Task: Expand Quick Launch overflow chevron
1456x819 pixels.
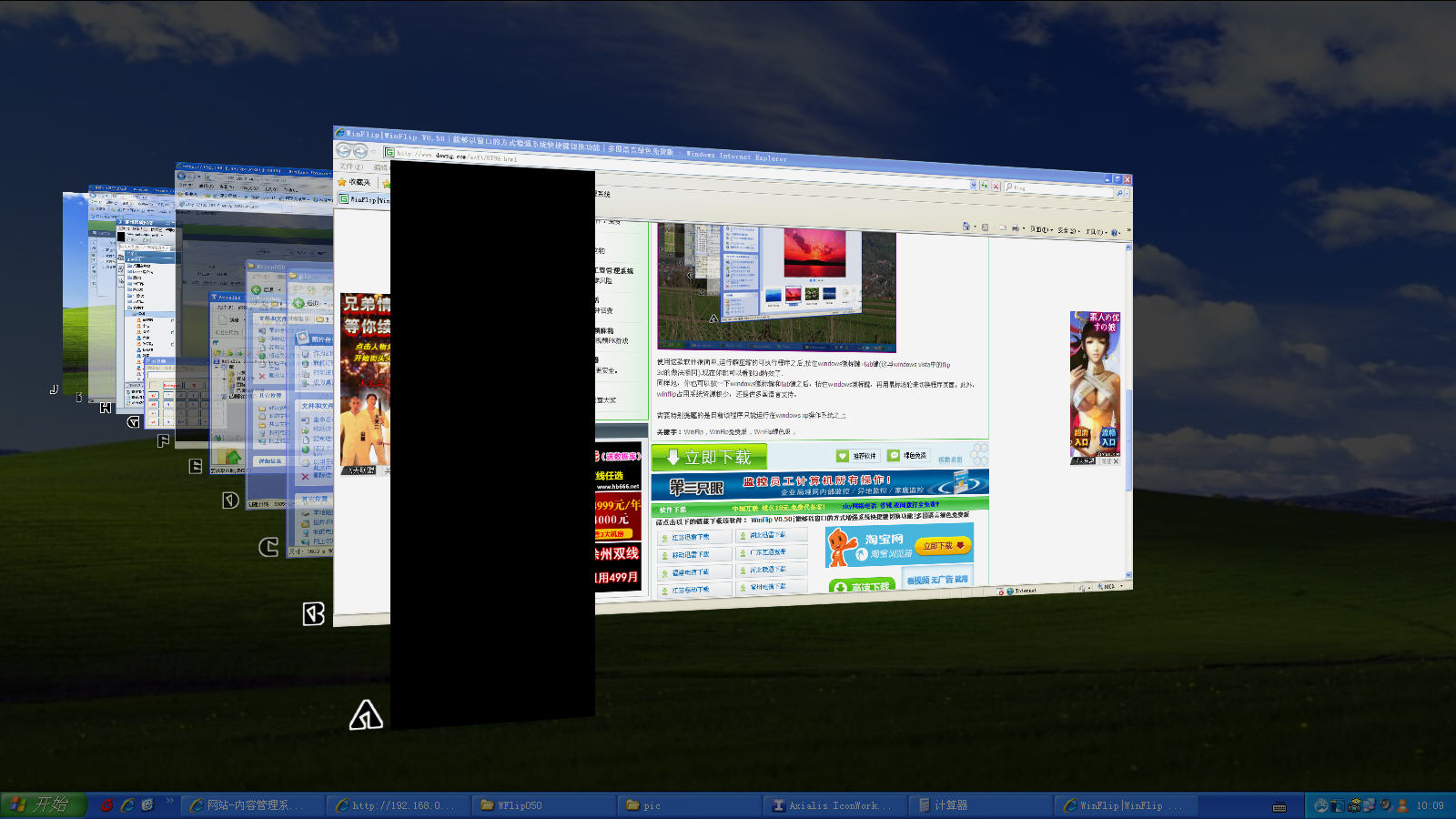Action: coord(170,802)
